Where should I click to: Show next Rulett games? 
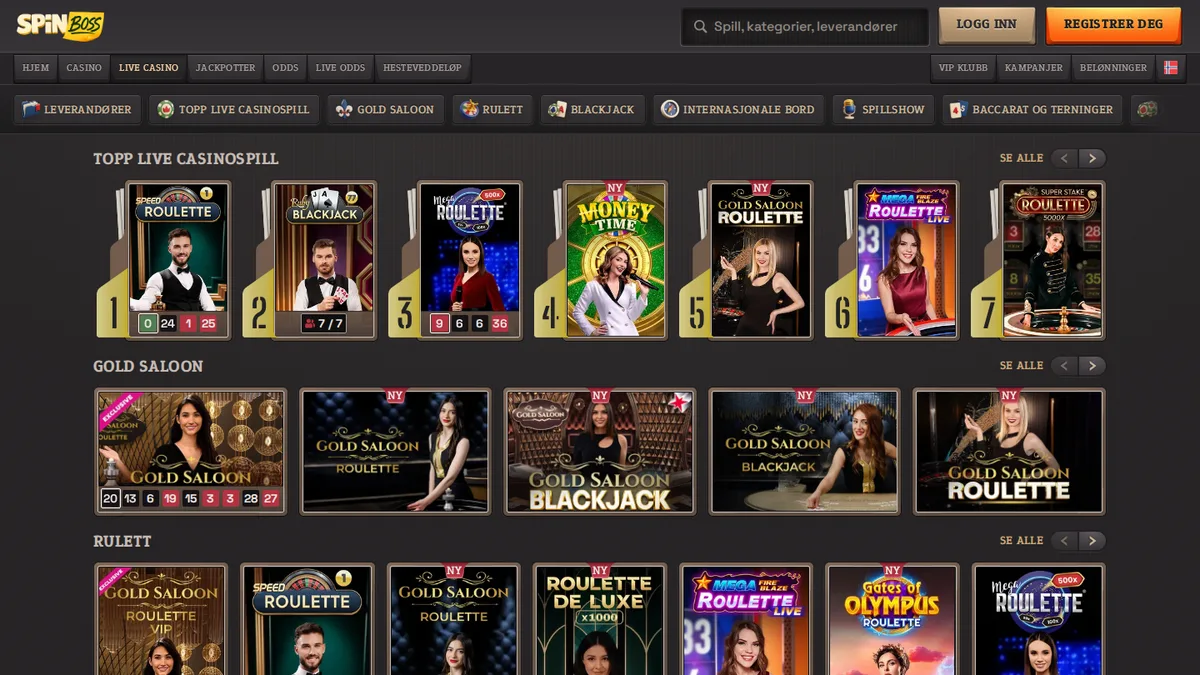pyautogui.click(x=1092, y=541)
